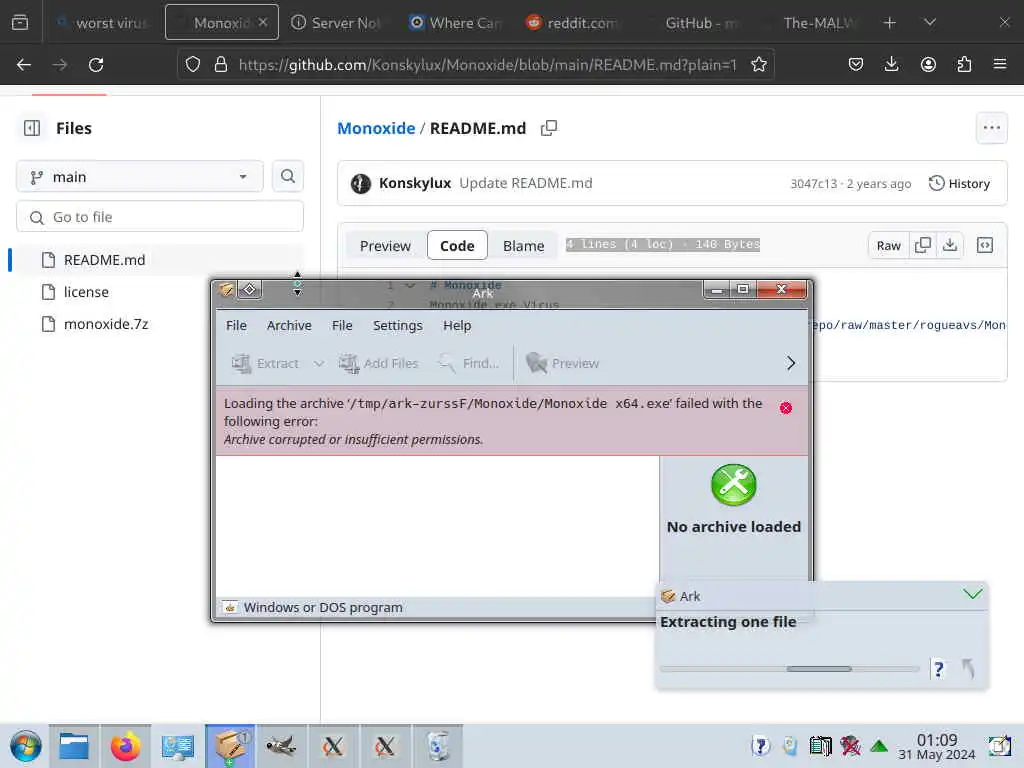Expand the Extract dropdown arrow
The width and height of the screenshot is (1024, 768).
[x=319, y=363]
